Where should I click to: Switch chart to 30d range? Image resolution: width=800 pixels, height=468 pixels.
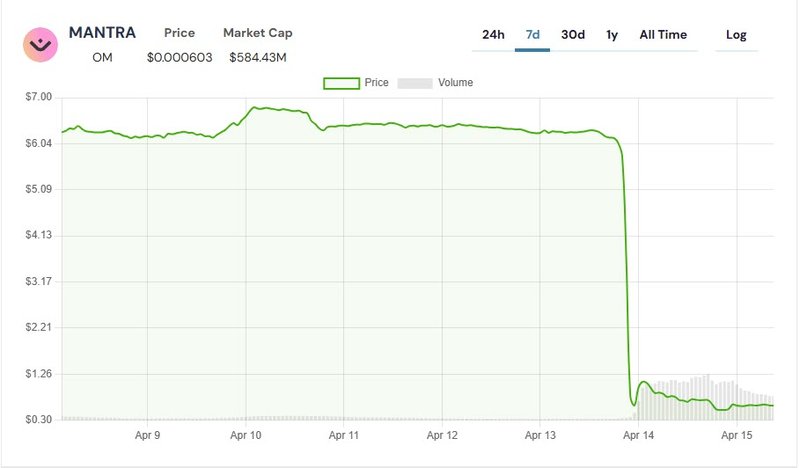coord(573,35)
